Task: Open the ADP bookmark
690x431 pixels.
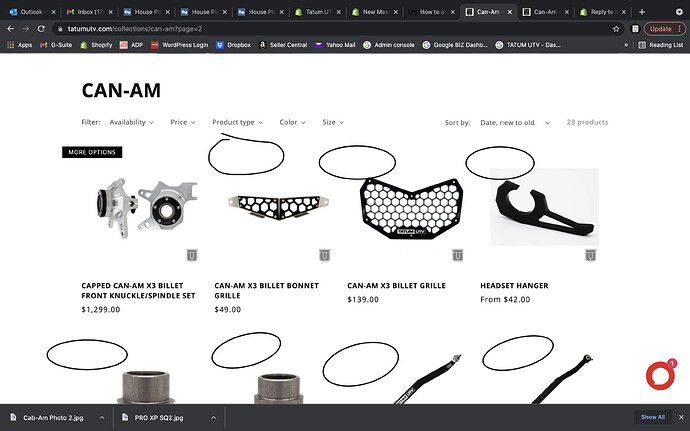Action: coord(132,45)
